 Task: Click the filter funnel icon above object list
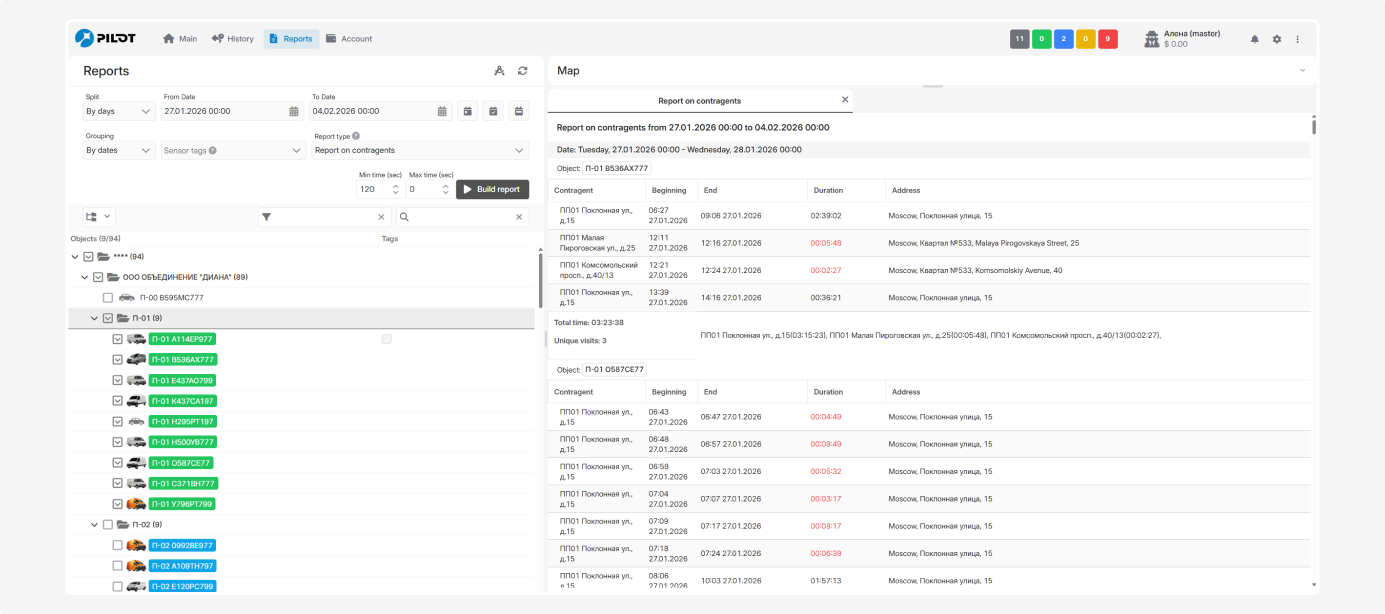pyautogui.click(x=267, y=216)
